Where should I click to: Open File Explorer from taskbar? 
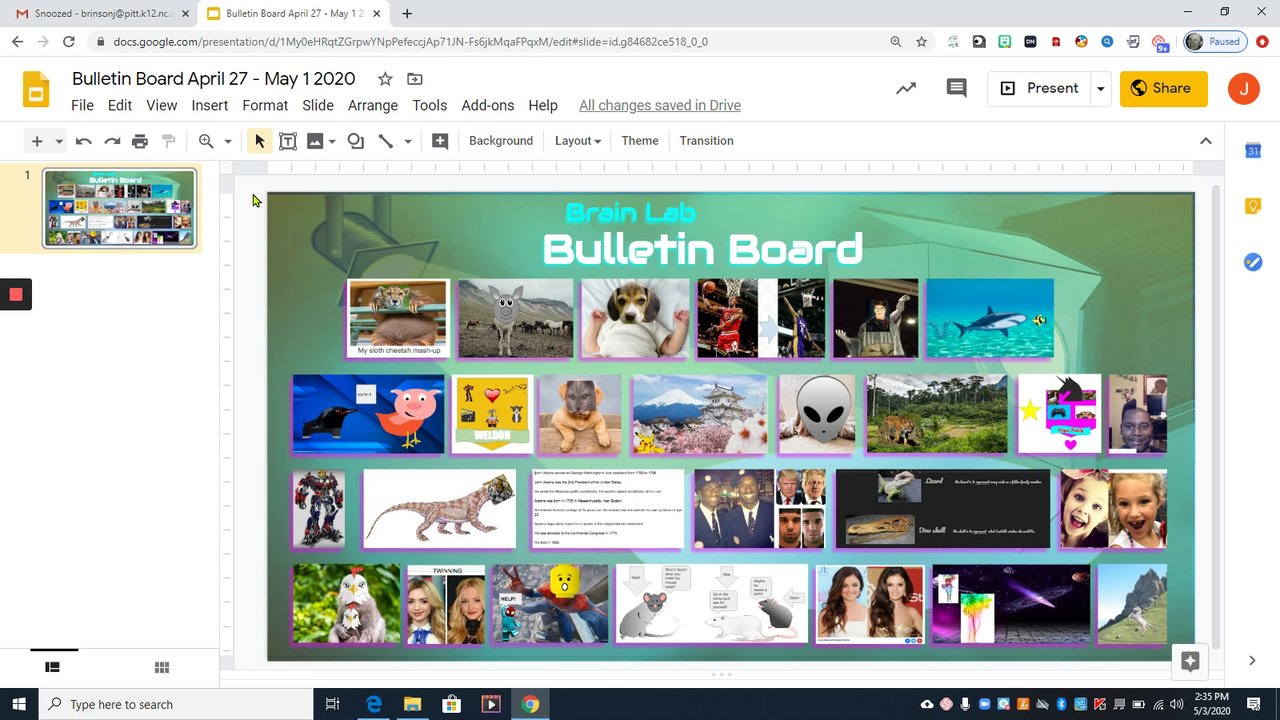pyautogui.click(x=412, y=704)
